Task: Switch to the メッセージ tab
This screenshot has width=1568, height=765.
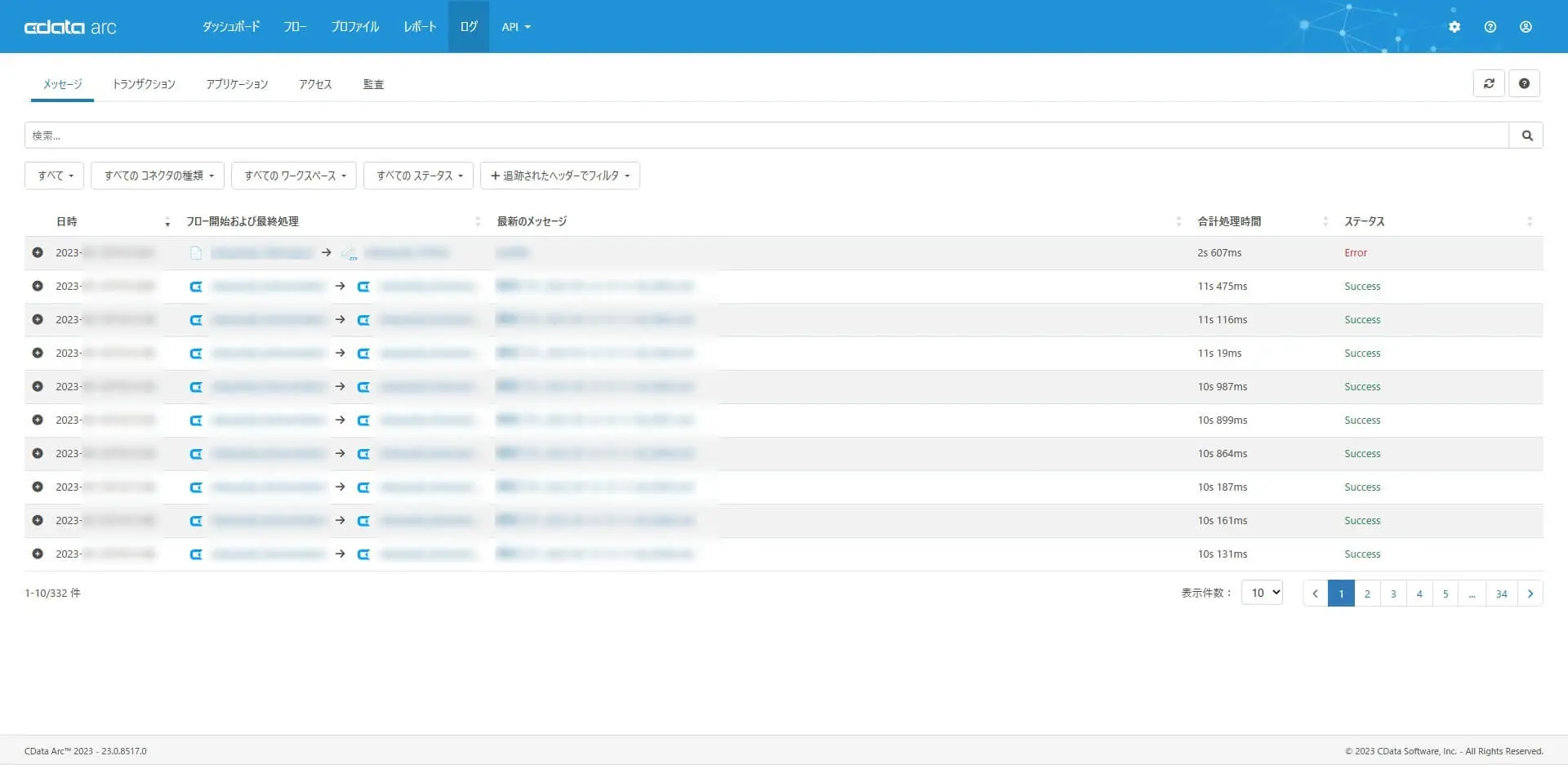Action: pyautogui.click(x=63, y=84)
